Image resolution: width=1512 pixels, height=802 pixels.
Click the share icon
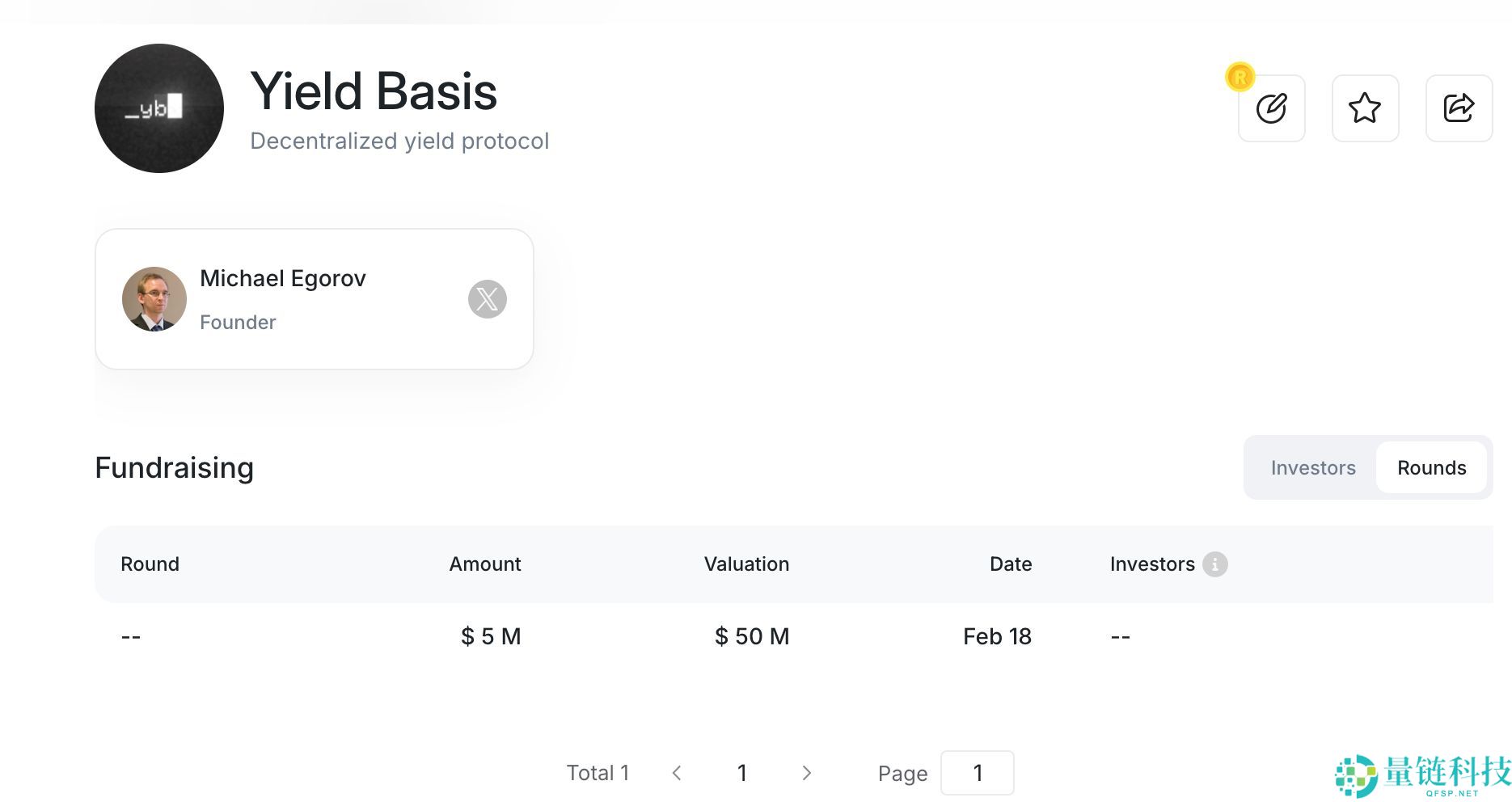tap(1459, 108)
